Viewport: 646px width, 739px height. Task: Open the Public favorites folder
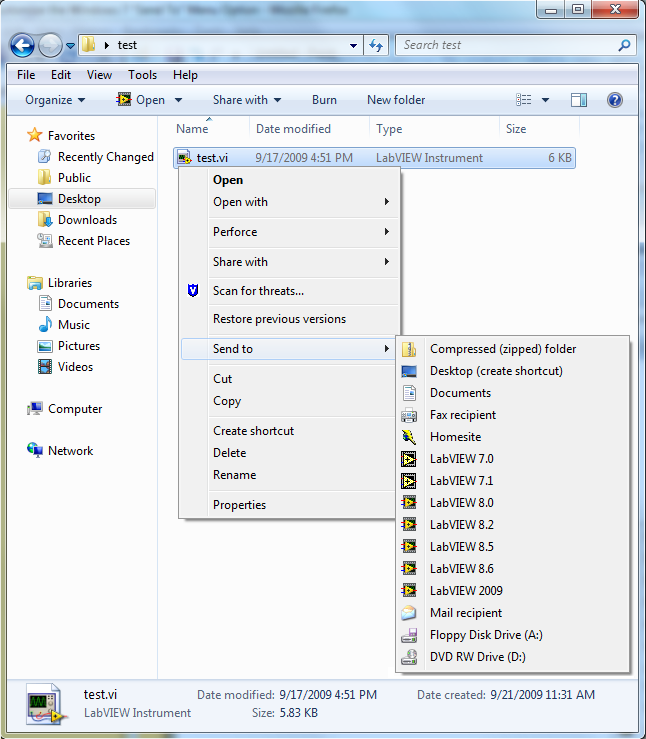click(x=74, y=178)
